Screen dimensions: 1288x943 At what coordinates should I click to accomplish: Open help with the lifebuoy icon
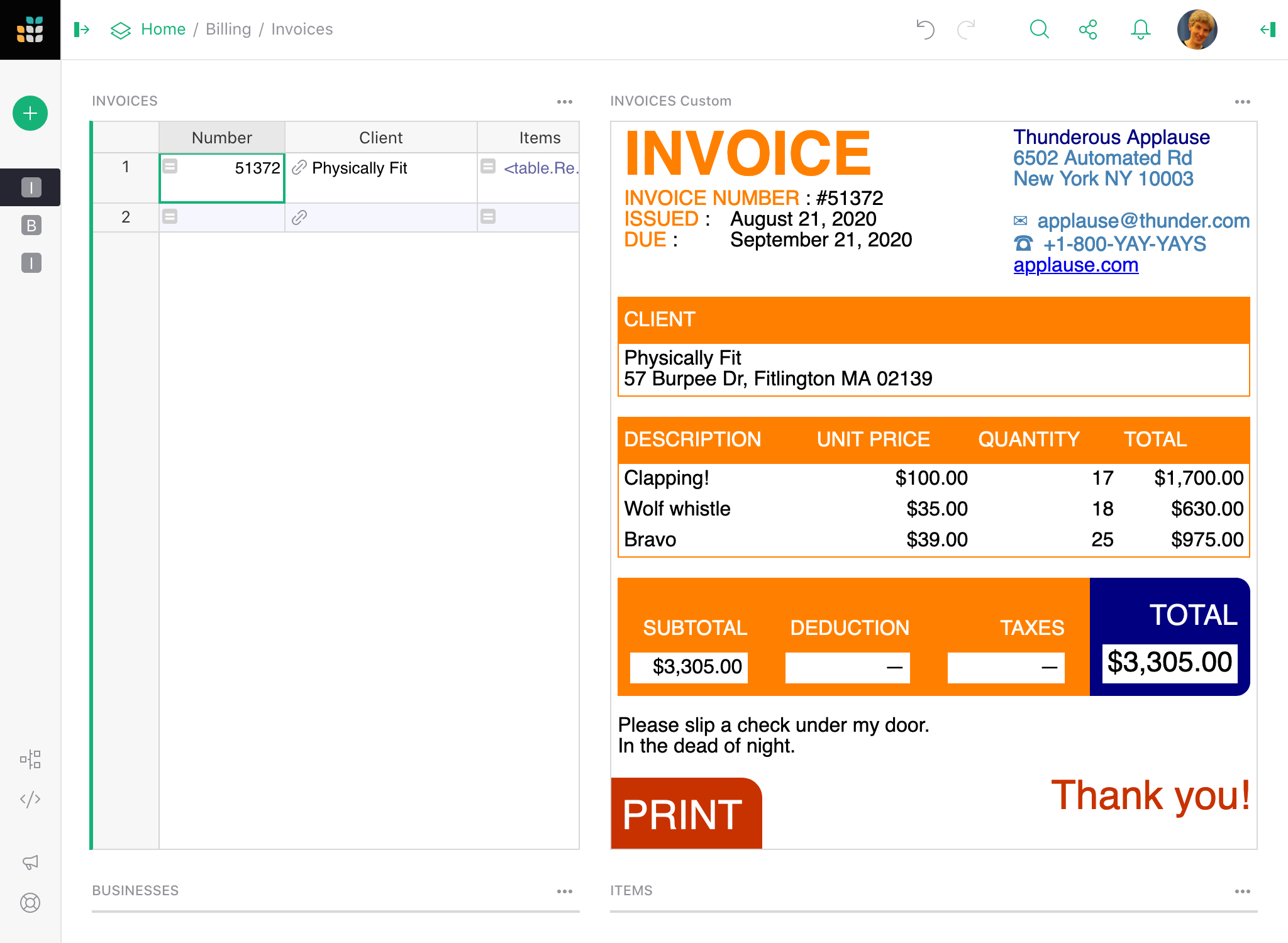30,903
